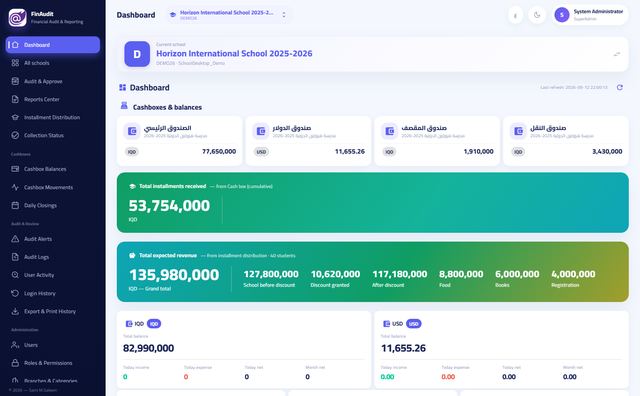The image size is (640, 396).
Task: Click the USD badge on the balance card
Action: point(414,324)
